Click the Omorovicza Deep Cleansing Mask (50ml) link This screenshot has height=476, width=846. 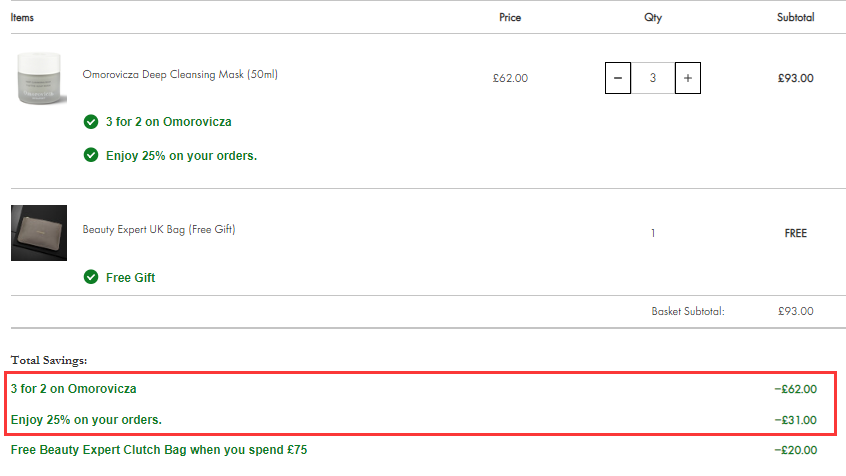click(180, 74)
